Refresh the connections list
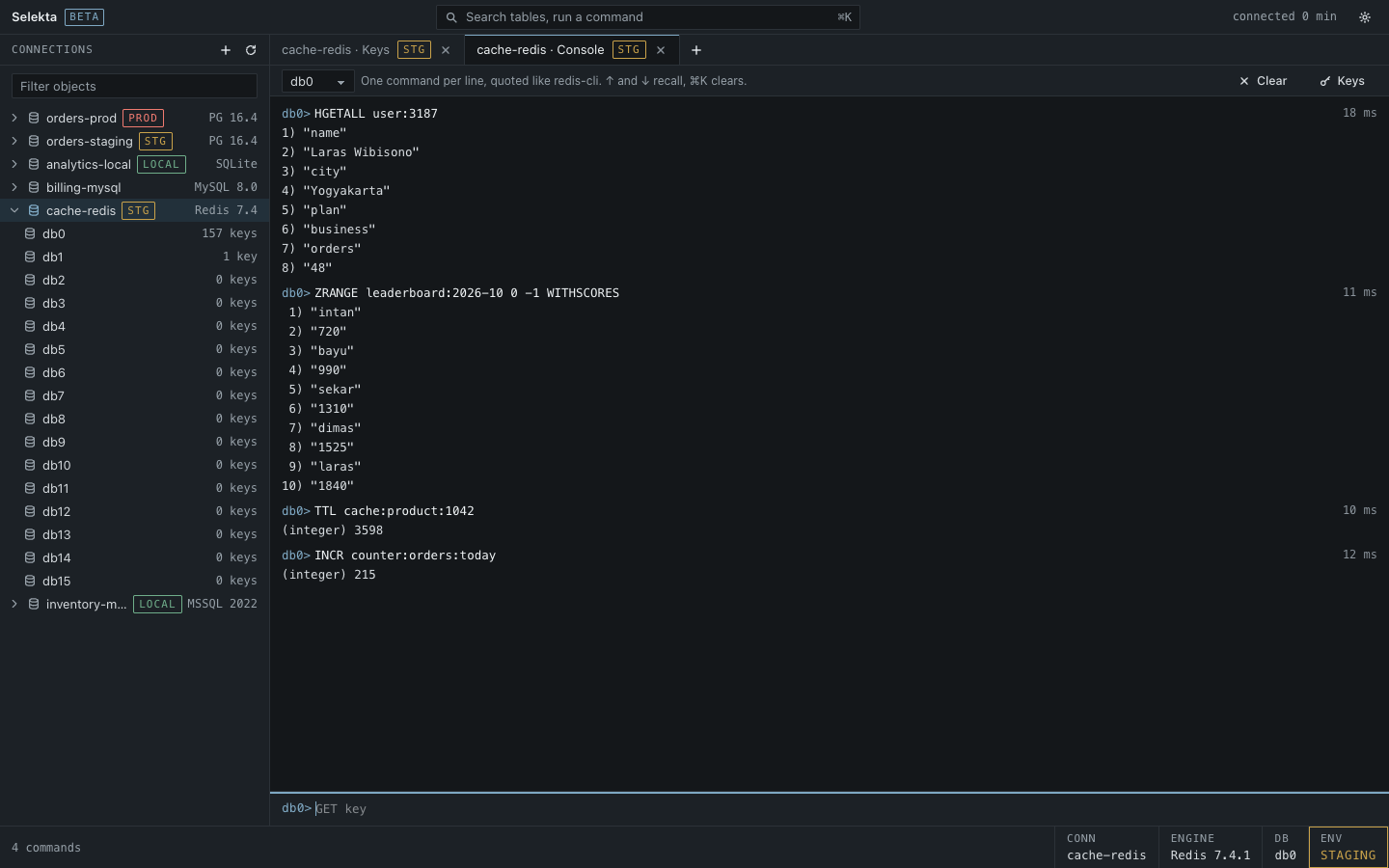The image size is (1389, 868). coord(251,50)
